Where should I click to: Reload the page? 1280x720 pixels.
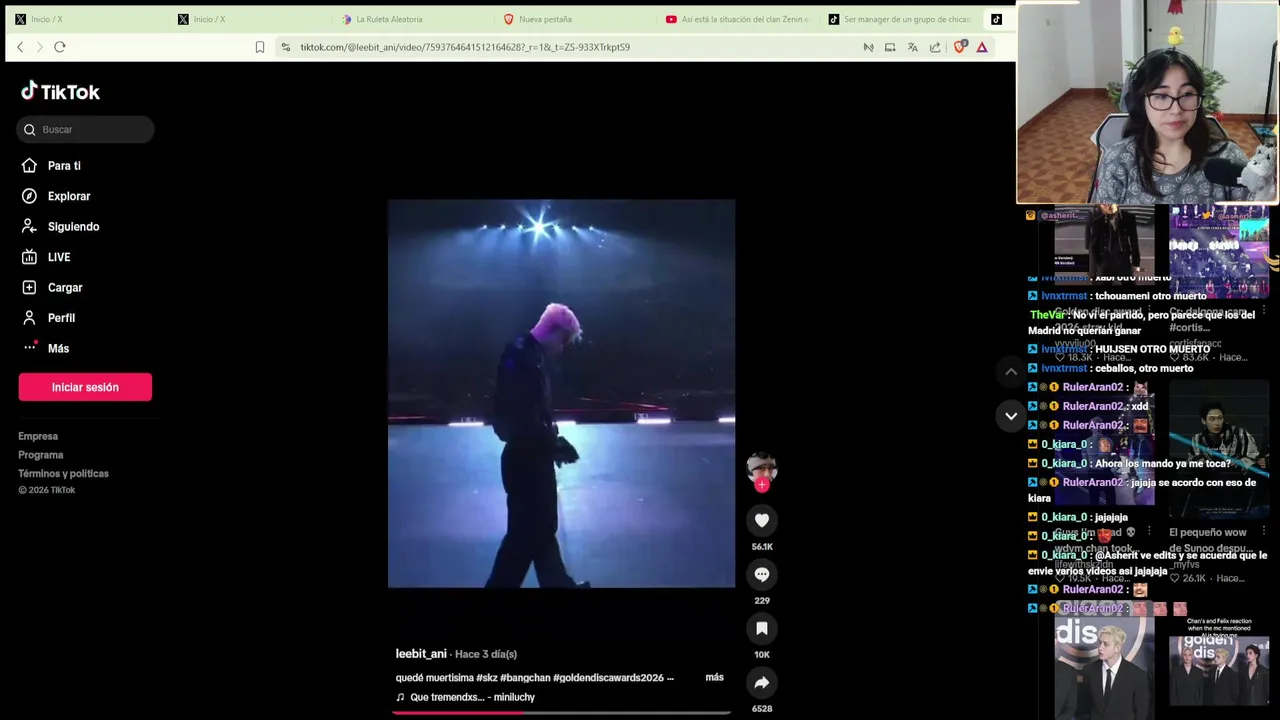[x=60, y=47]
